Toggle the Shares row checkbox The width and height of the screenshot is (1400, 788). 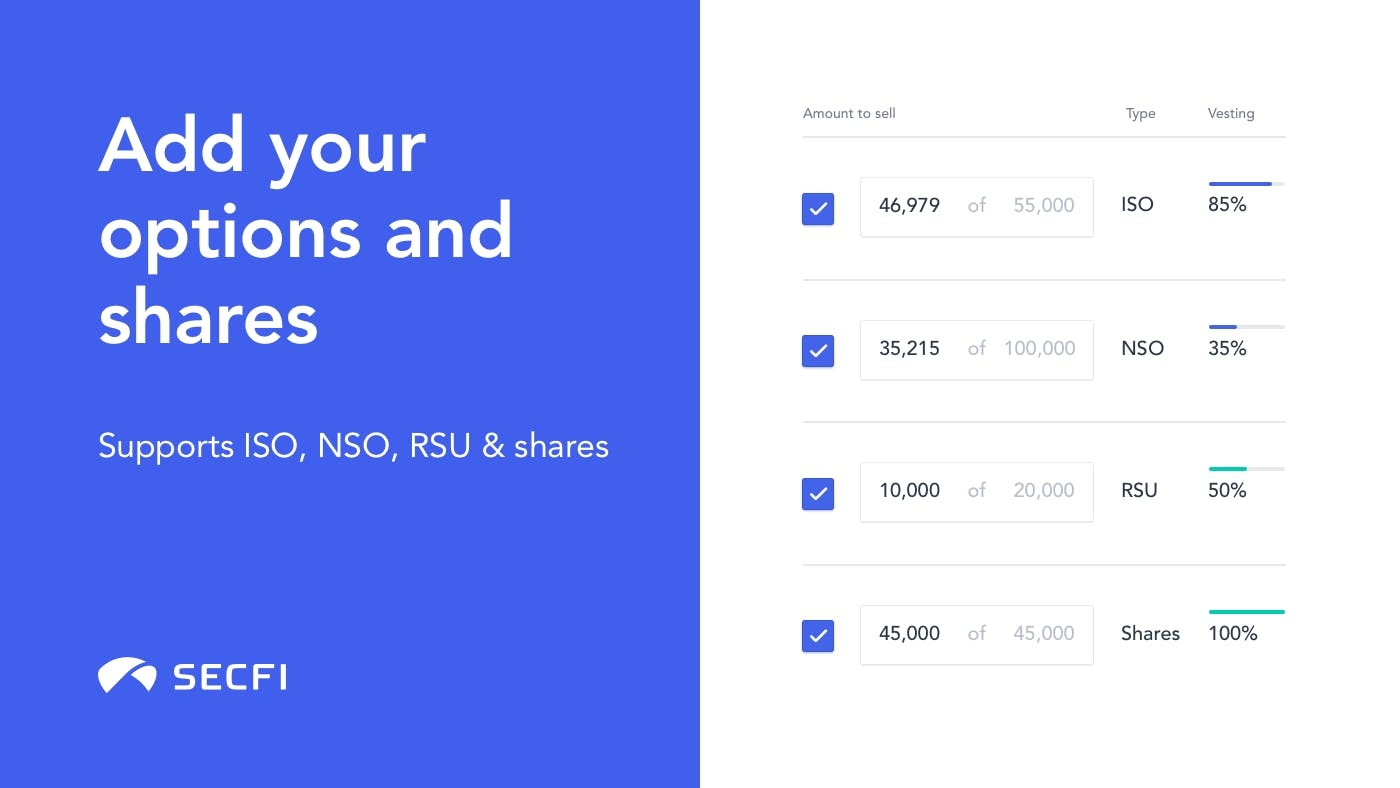[x=818, y=636]
